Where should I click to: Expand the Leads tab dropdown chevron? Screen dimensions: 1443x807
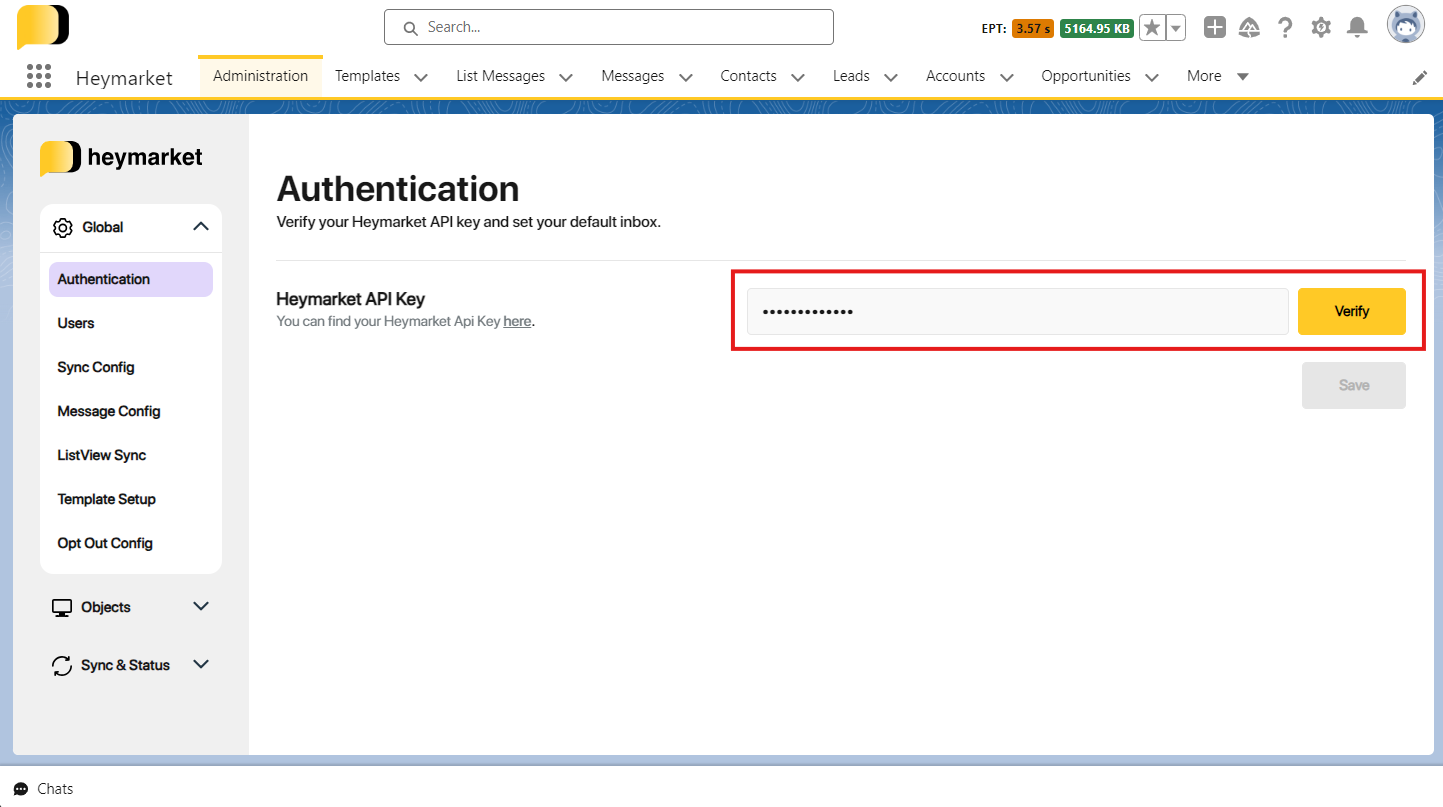[891, 77]
